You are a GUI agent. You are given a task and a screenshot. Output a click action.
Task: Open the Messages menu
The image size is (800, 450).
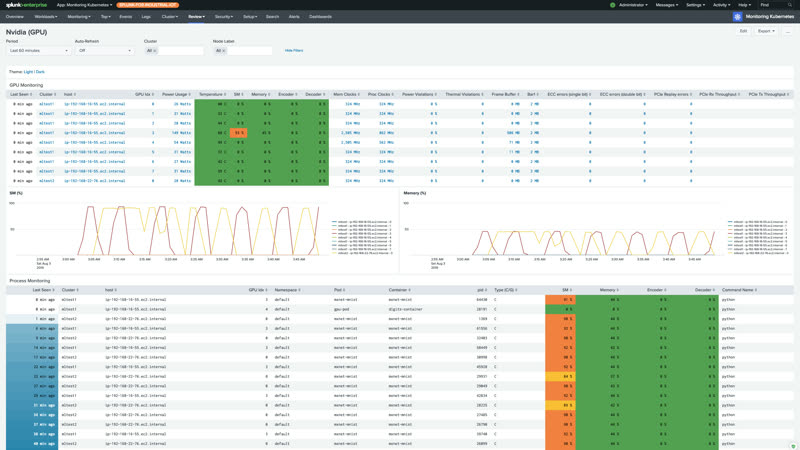click(x=666, y=5)
